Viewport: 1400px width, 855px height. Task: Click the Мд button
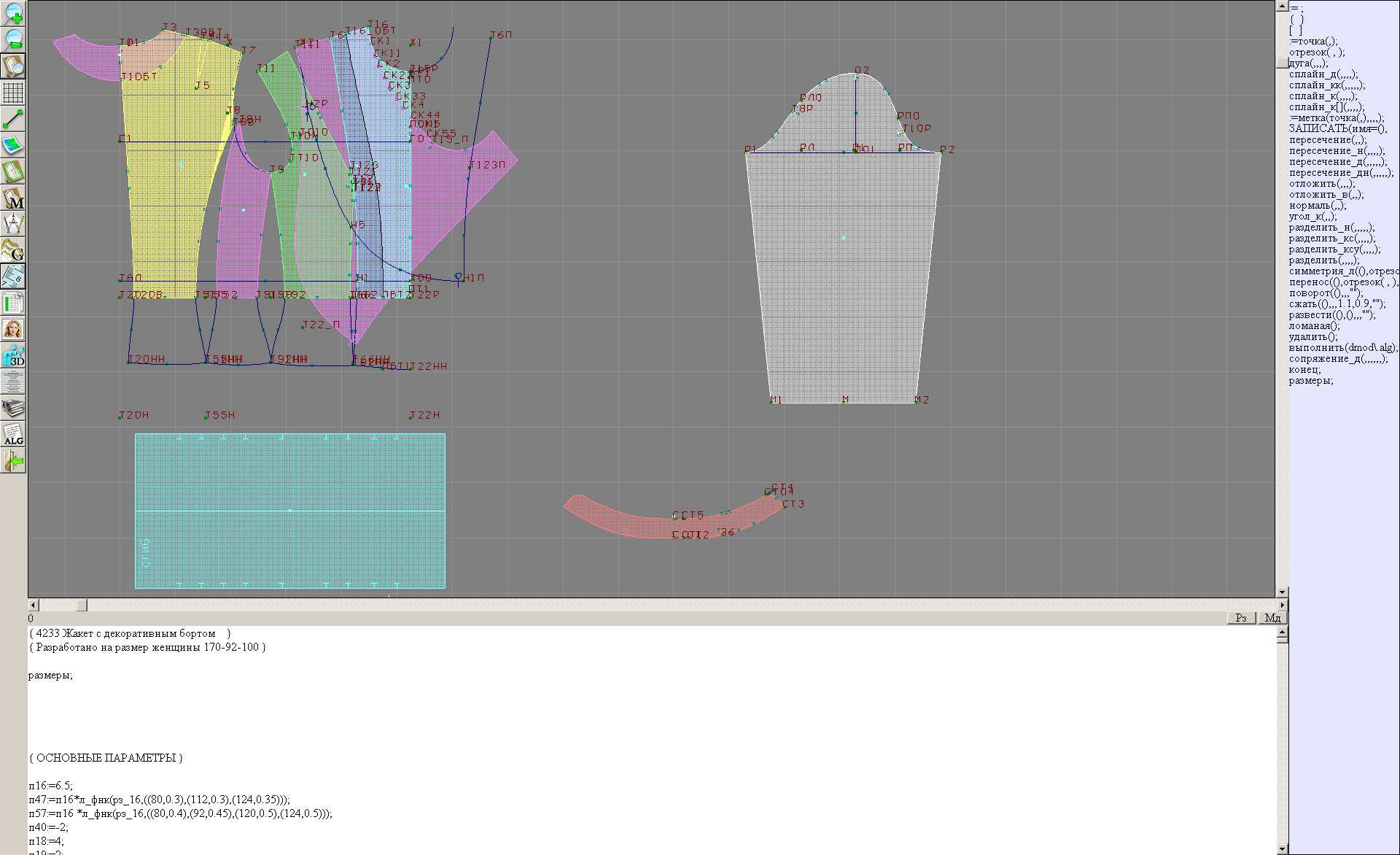coord(1272,618)
